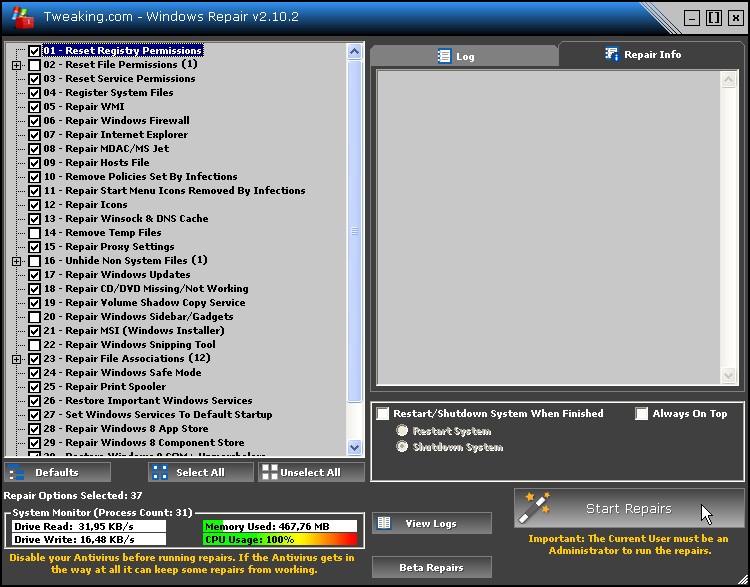750x587 pixels.
Task: Toggle Restart/Shutdown System When Finished checkbox
Action: click(x=383, y=413)
